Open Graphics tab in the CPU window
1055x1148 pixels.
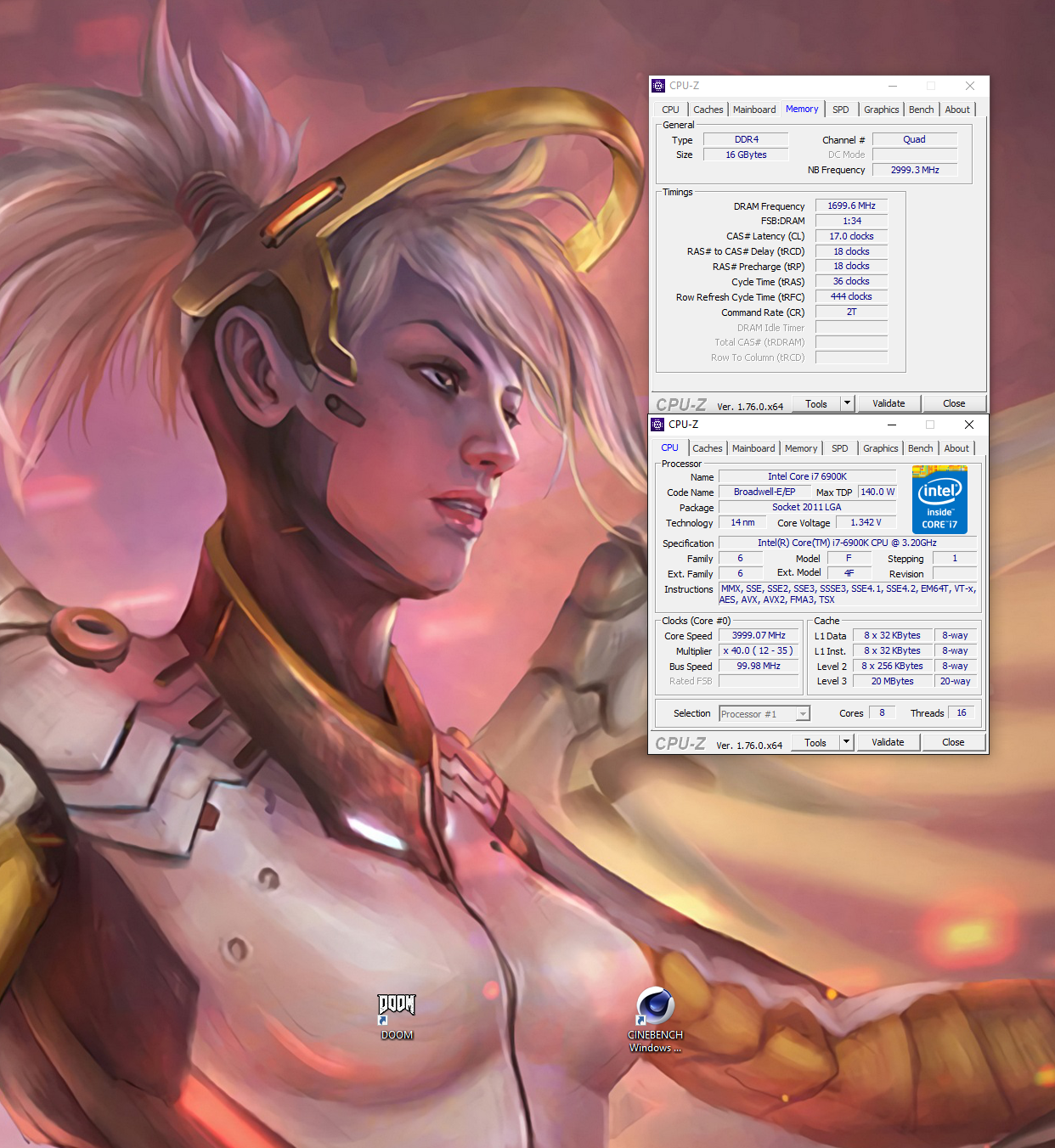point(881,448)
